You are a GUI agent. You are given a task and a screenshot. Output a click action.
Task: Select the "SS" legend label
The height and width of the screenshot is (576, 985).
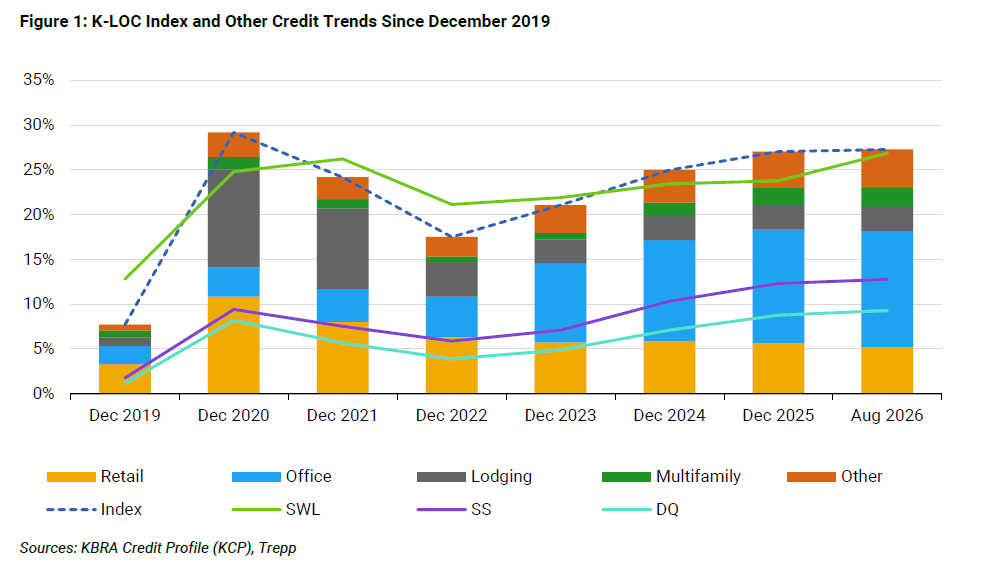(481, 509)
